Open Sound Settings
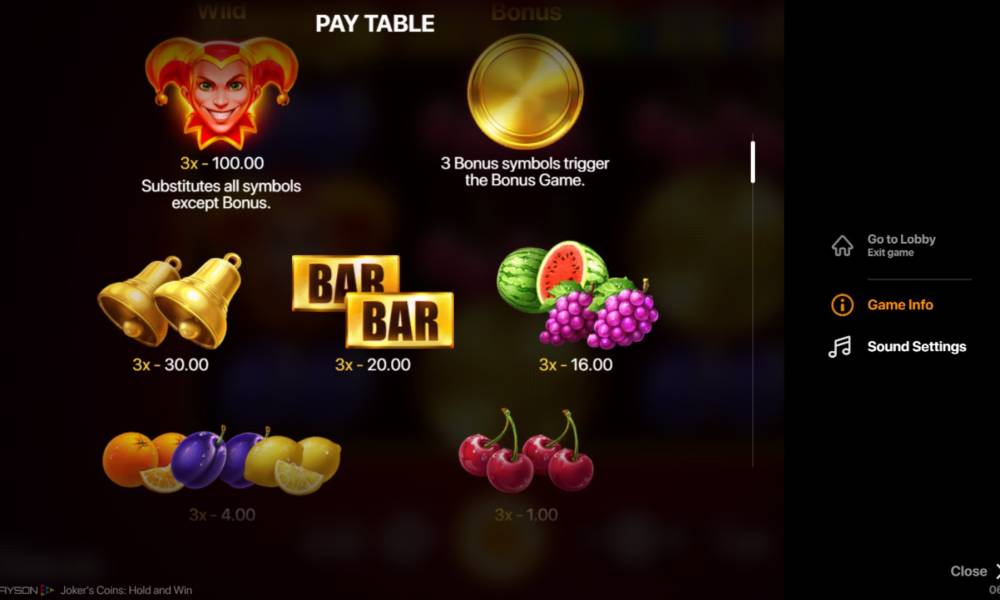This screenshot has height=600, width=1000. [x=916, y=347]
